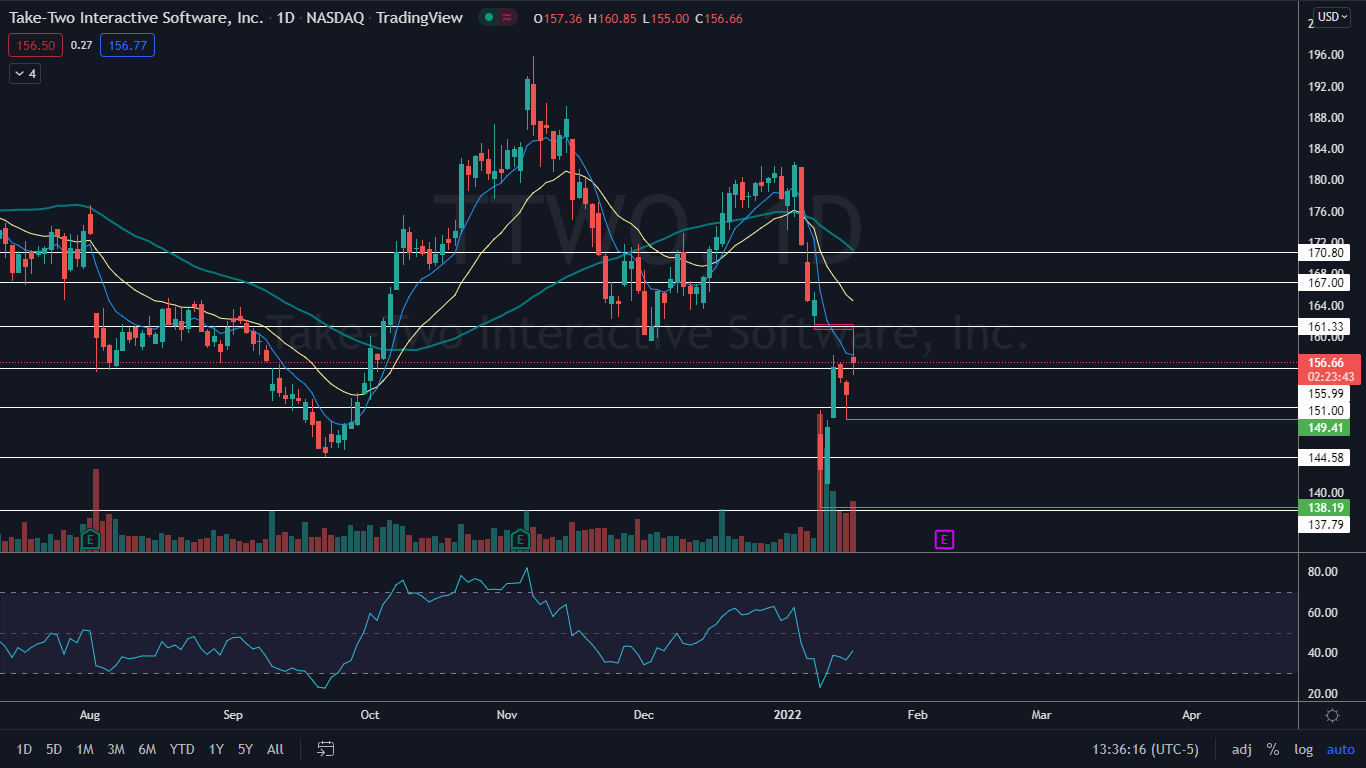Open the go-to-date calendar icon

point(325,748)
